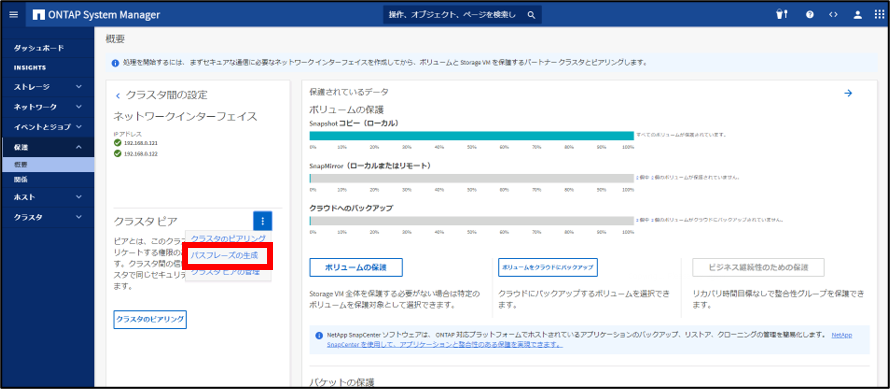Click the 概要 page title
The width and height of the screenshot is (890, 389).
[115, 39]
